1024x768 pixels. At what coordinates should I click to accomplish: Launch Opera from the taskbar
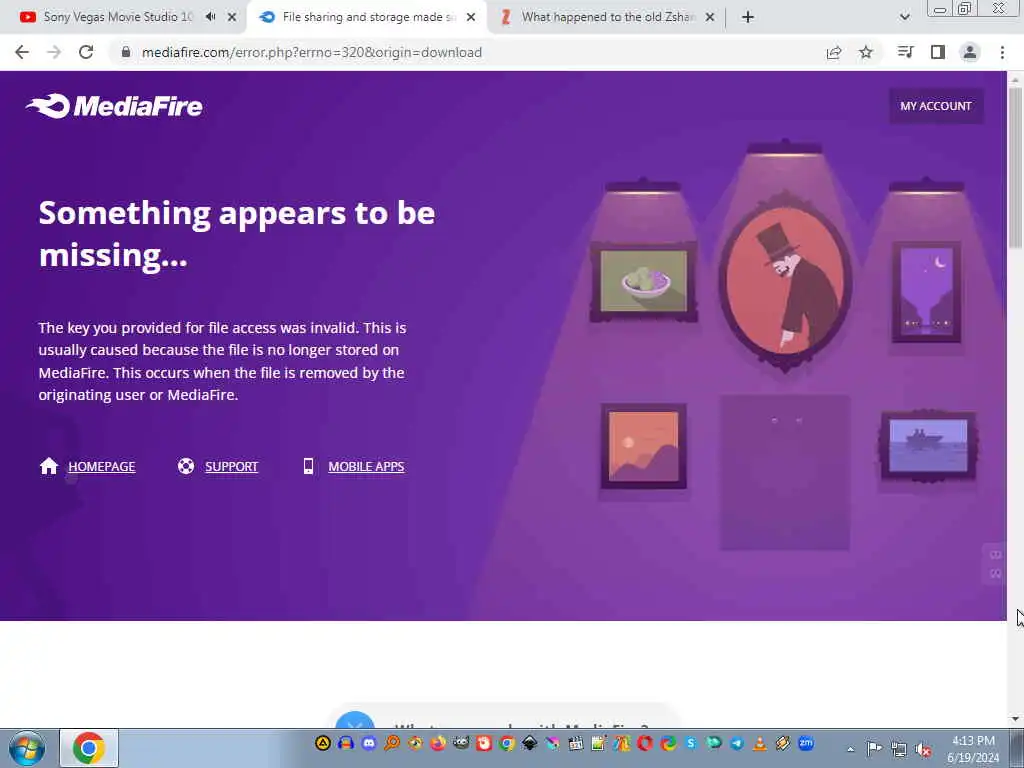click(645, 743)
